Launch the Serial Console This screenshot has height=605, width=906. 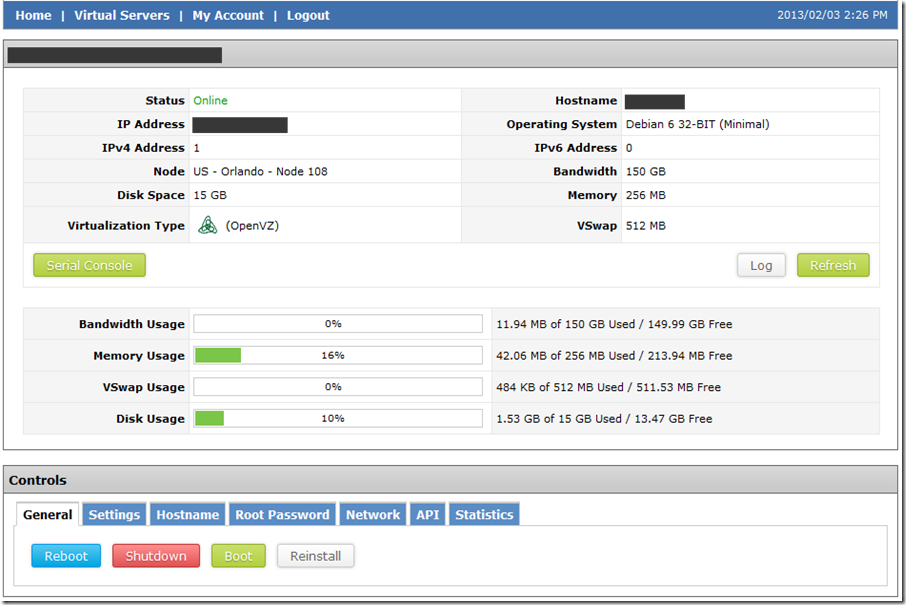click(90, 265)
